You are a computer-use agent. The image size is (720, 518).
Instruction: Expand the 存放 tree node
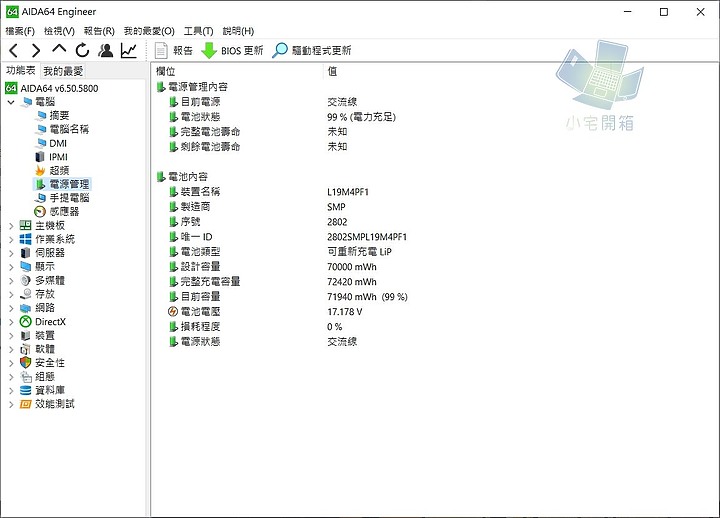click(x=11, y=294)
